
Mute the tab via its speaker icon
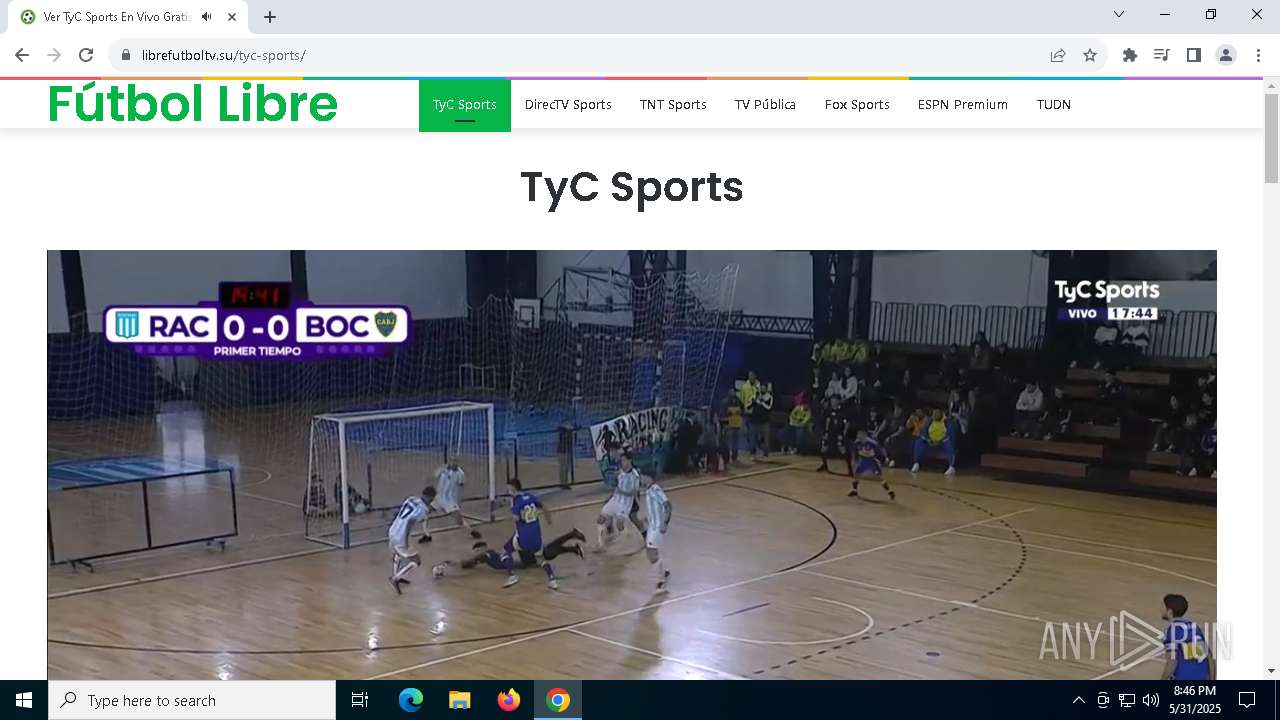[207, 17]
